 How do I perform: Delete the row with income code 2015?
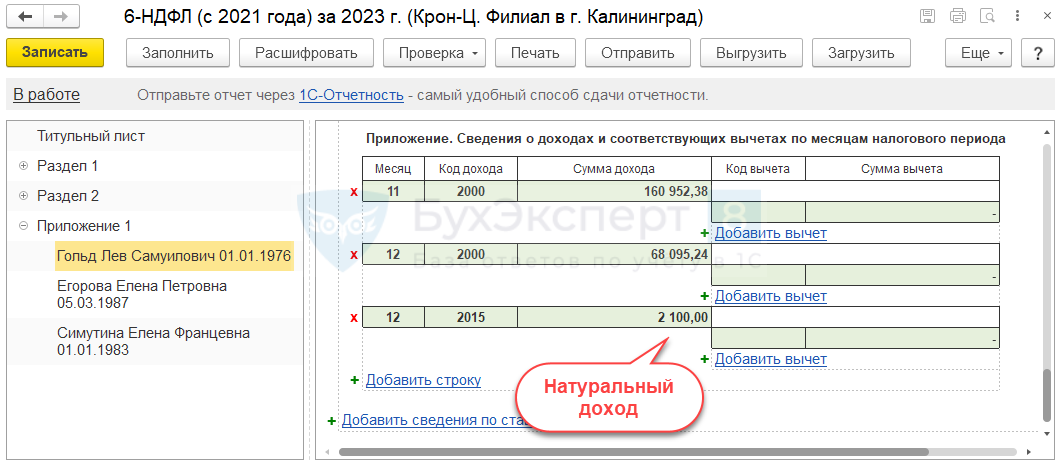[353, 318]
